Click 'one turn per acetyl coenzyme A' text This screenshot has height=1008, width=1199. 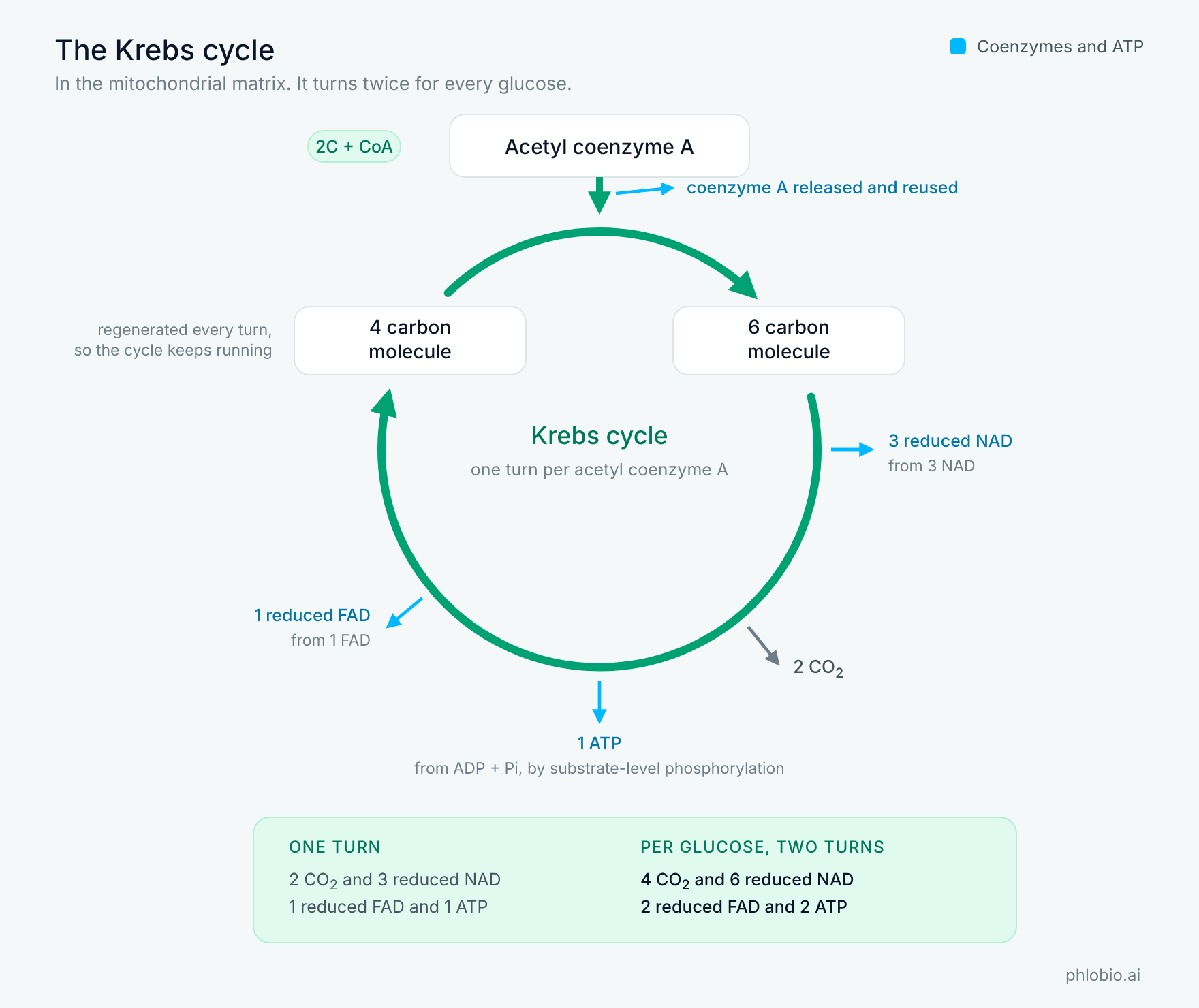pyautogui.click(x=599, y=469)
